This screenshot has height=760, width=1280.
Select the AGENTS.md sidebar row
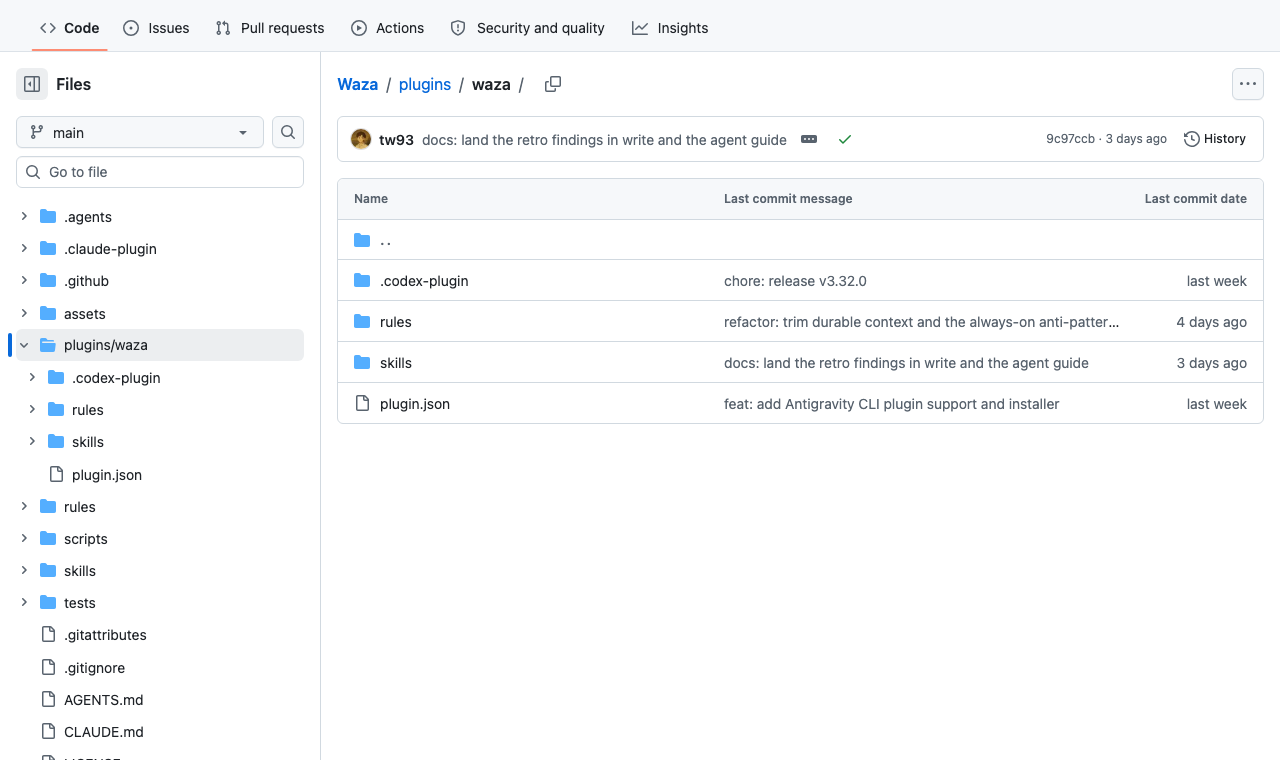[x=160, y=700]
